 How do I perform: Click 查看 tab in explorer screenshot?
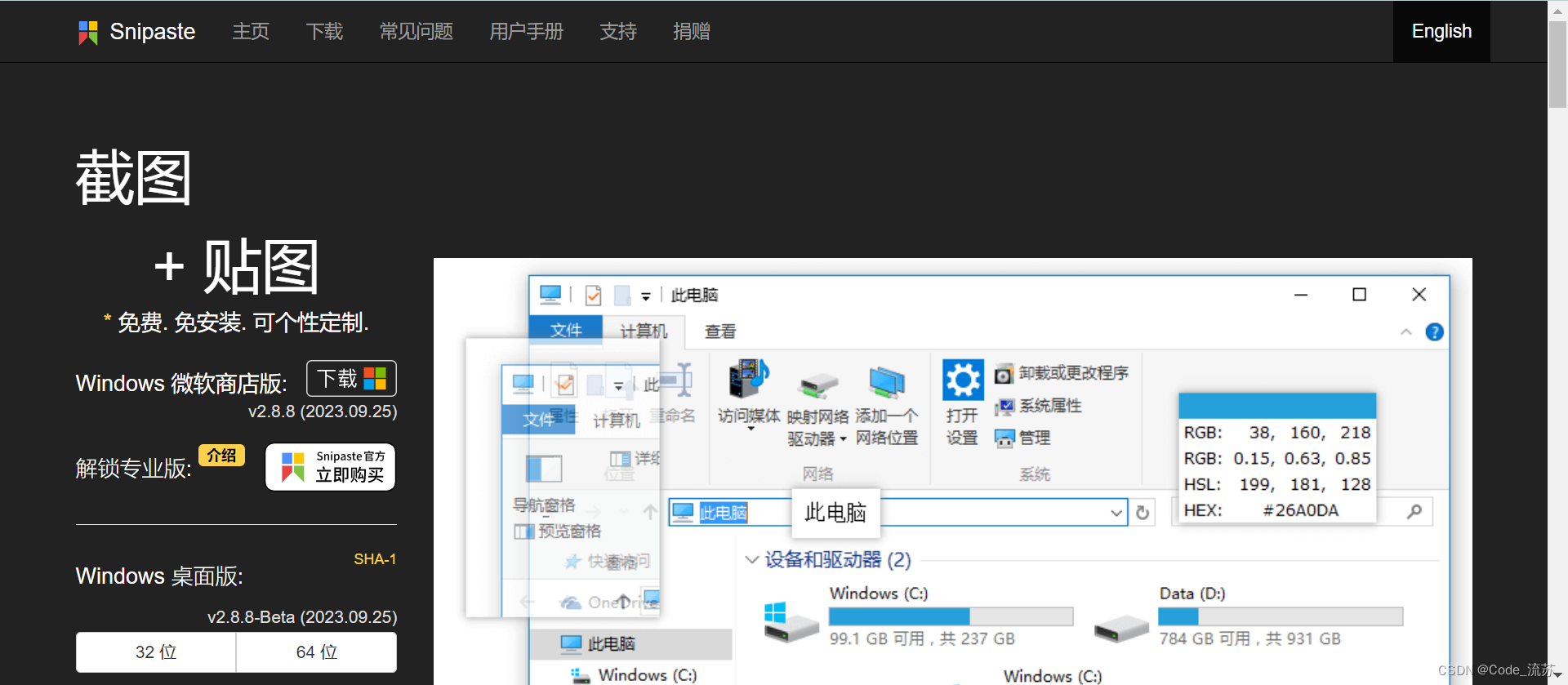coord(720,331)
